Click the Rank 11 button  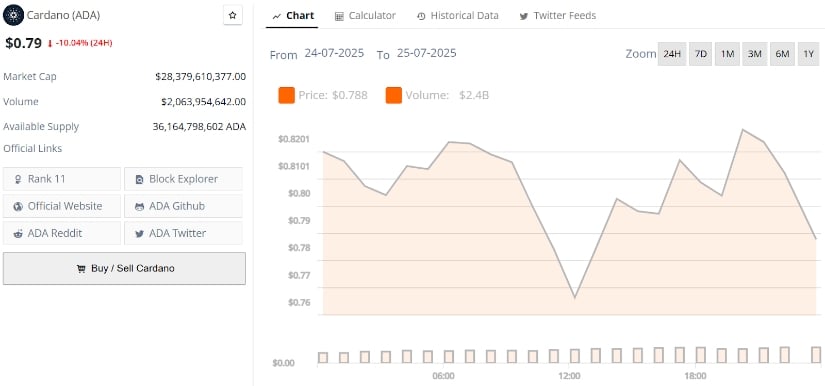coord(62,179)
